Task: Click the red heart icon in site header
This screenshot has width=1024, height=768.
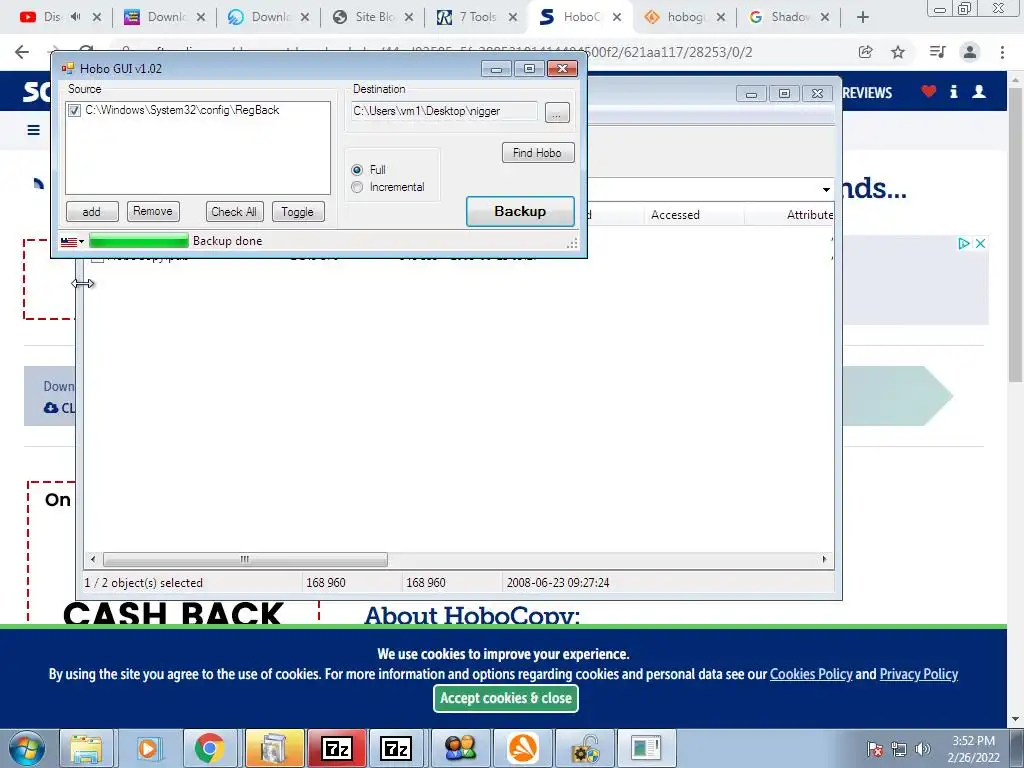Action: 929,91
